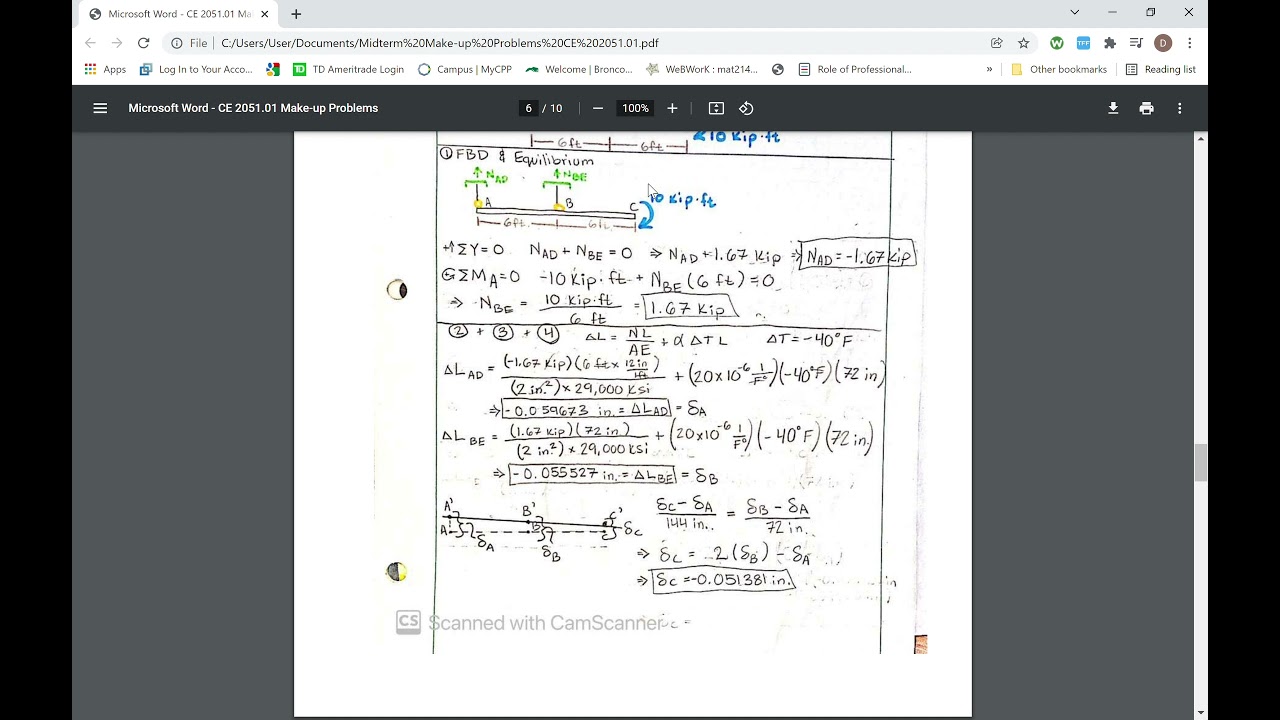
Task: Close the Microsoft Word PDF tab
Action: point(265,14)
